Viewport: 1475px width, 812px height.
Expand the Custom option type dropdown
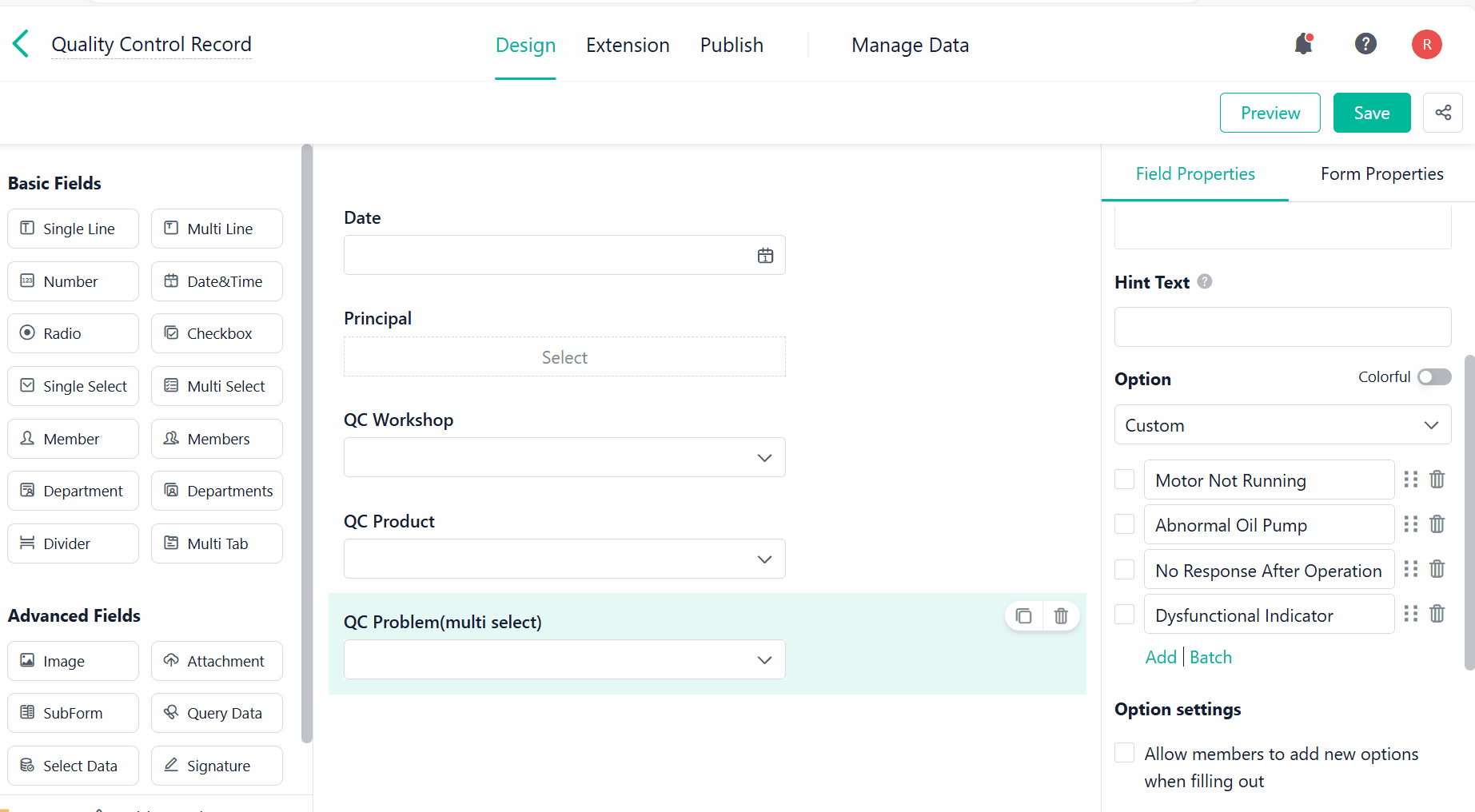pyautogui.click(x=1282, y=425)
